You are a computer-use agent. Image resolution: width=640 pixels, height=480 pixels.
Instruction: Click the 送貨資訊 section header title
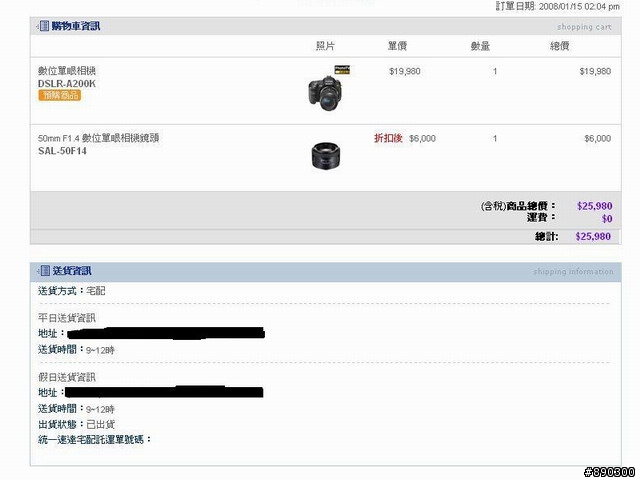point(72,271)
